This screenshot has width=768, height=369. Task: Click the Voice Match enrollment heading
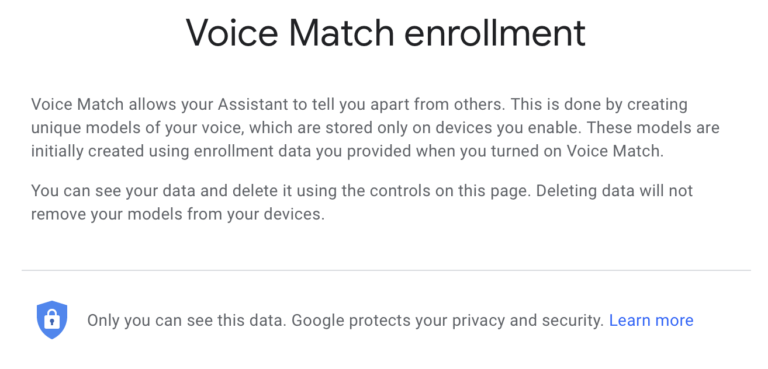pos(385,33)
